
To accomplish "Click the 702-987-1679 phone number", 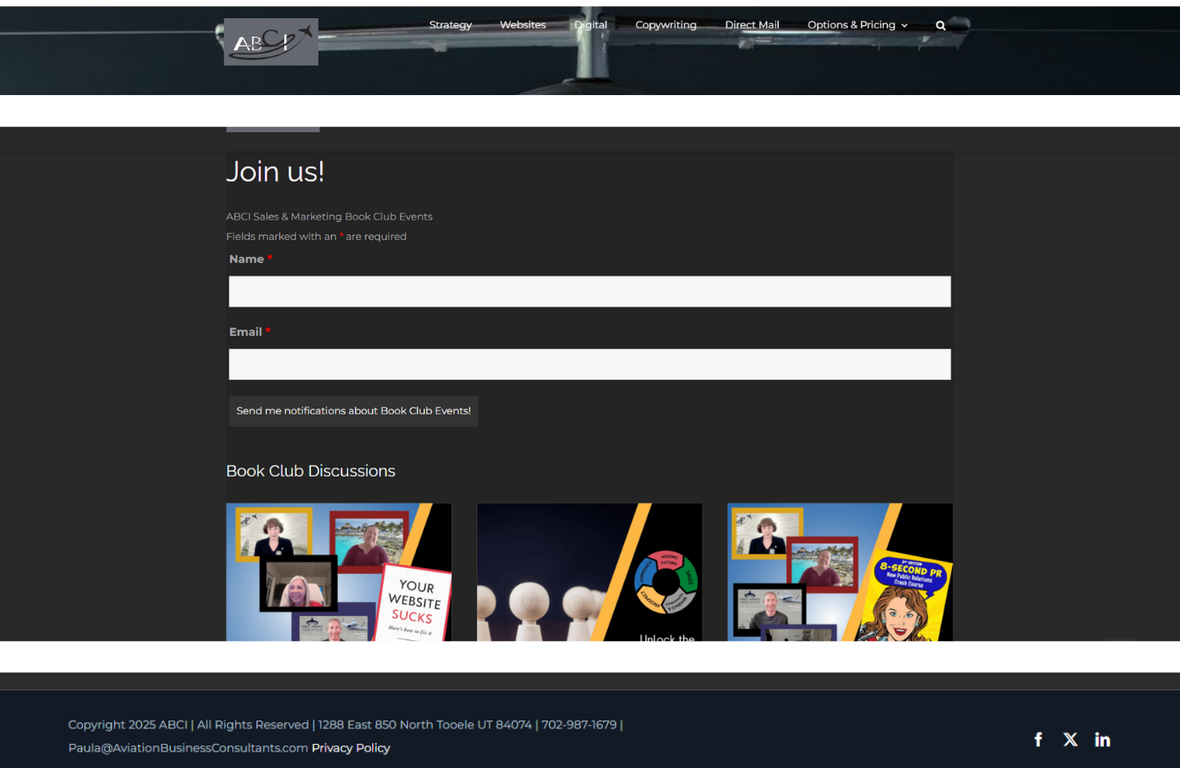I will [x=579, y=724].
